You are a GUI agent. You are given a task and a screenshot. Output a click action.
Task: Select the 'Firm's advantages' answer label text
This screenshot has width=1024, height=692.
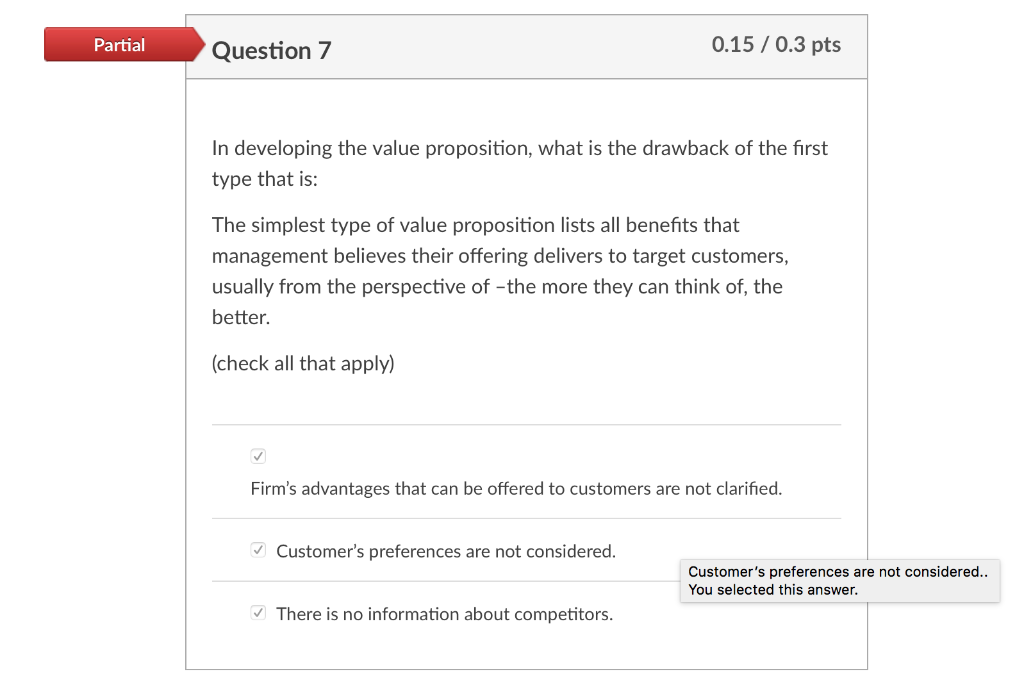(516, 489)
